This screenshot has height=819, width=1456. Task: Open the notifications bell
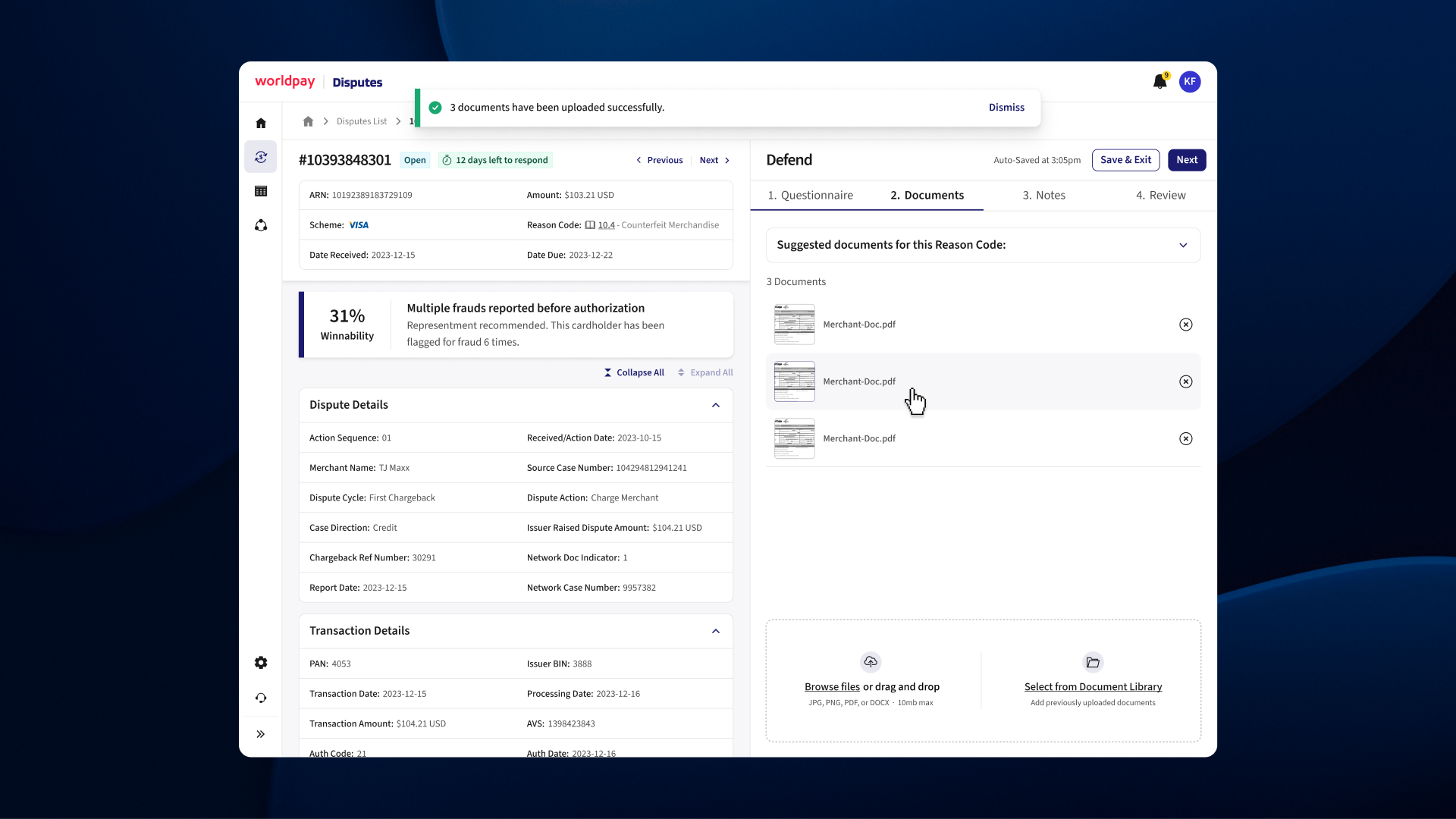pyautogui.click(x=1159, y=82)
